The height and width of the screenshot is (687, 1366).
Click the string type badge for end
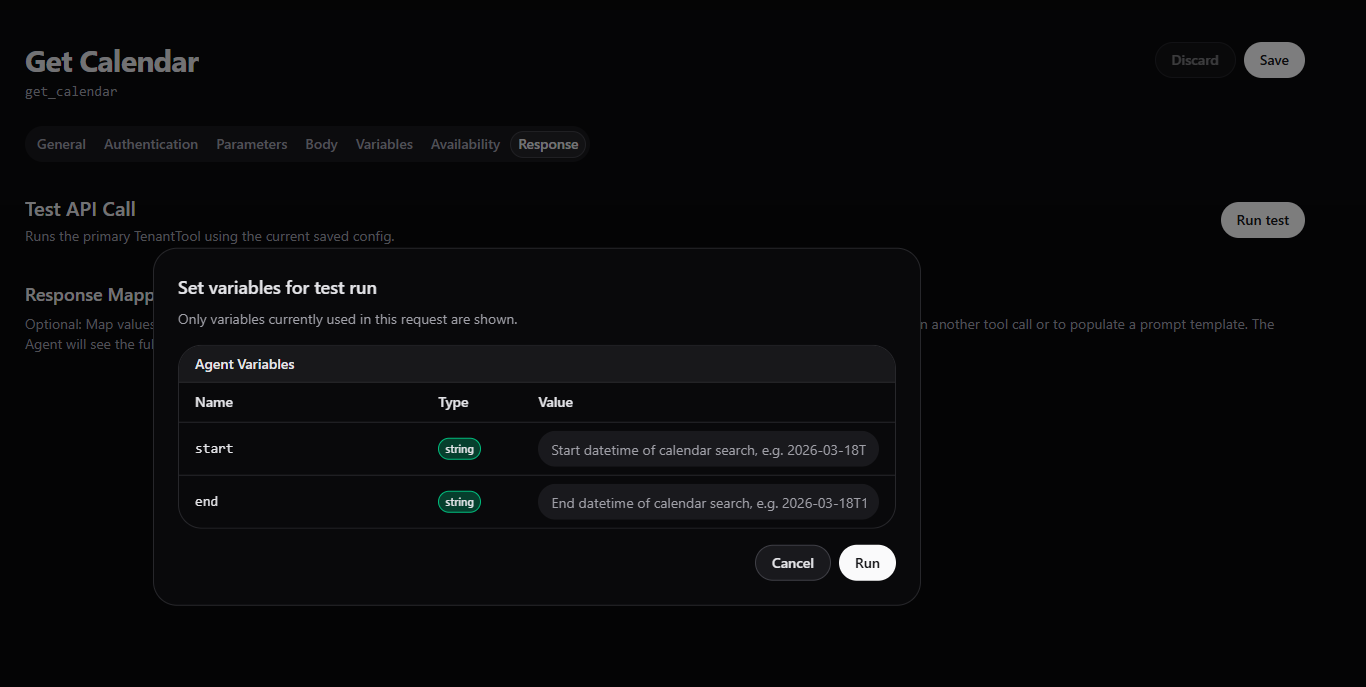pyautogui.click(x=459, y=502)
